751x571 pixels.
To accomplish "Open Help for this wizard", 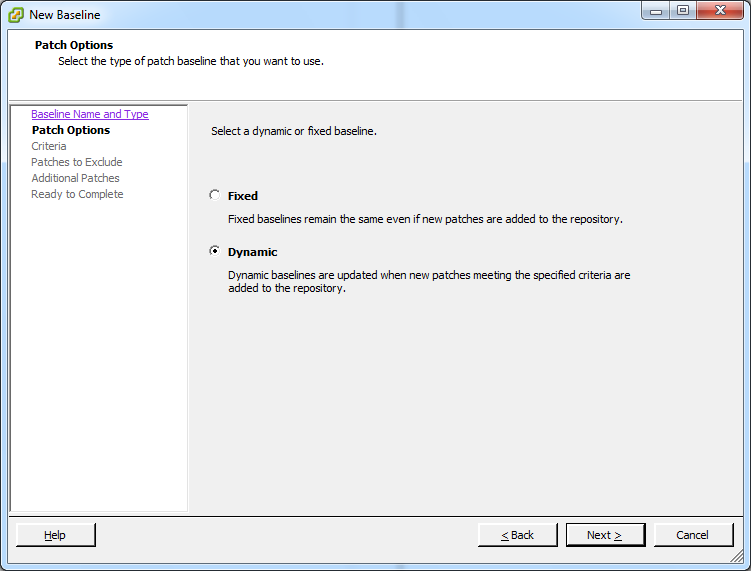I will (x=55, y=535).
